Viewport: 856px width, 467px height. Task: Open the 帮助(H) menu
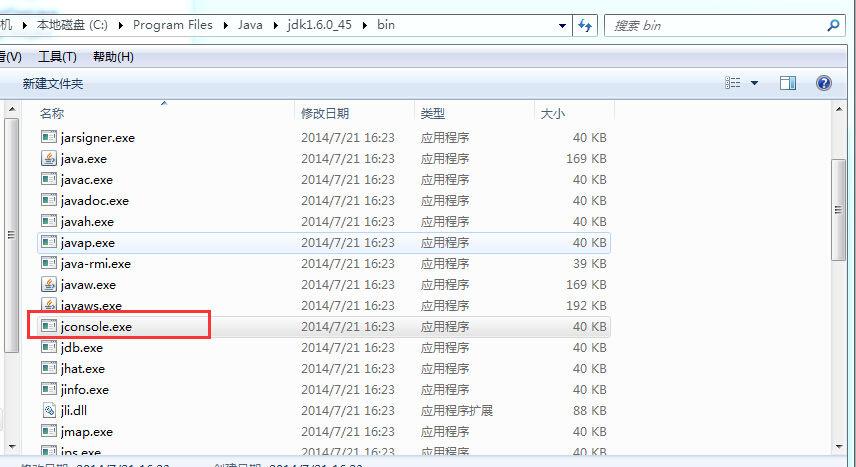point(113,56)
